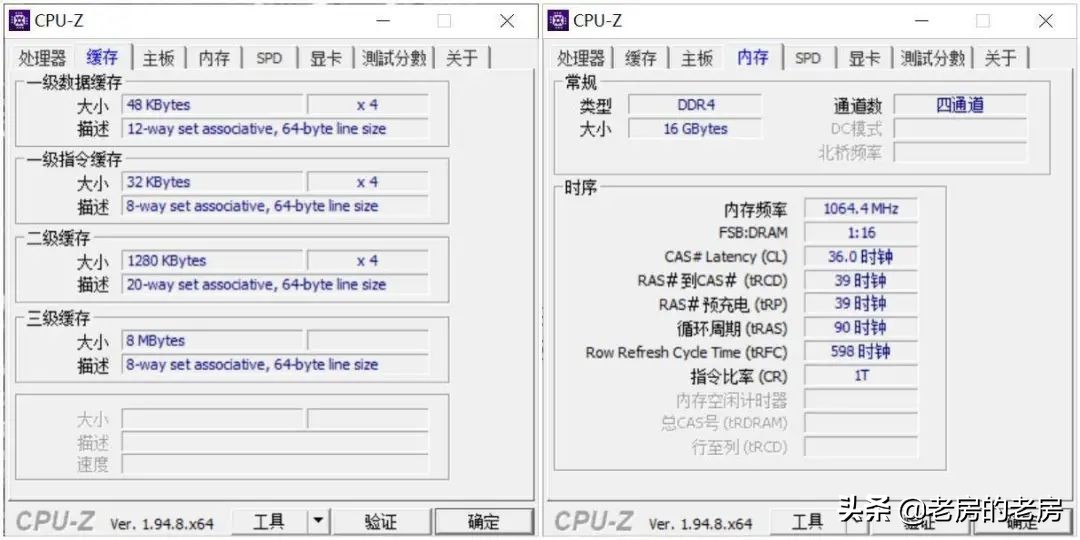Open 测试分数 tab in right CPU-Z window
The height and width of the screenshot is (540, 1080).
(933, 58)
